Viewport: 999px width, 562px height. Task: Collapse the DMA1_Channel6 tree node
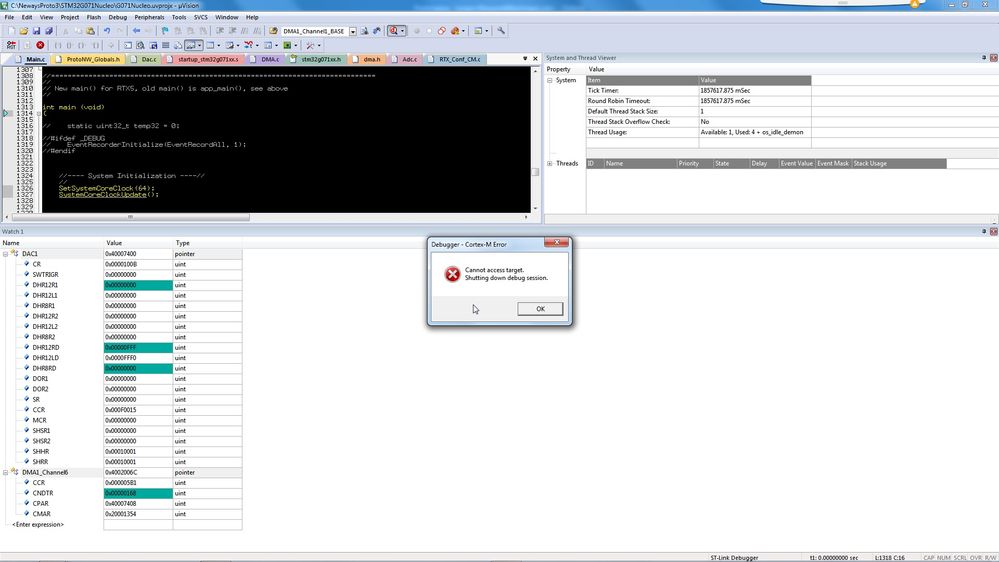(6, 472)
